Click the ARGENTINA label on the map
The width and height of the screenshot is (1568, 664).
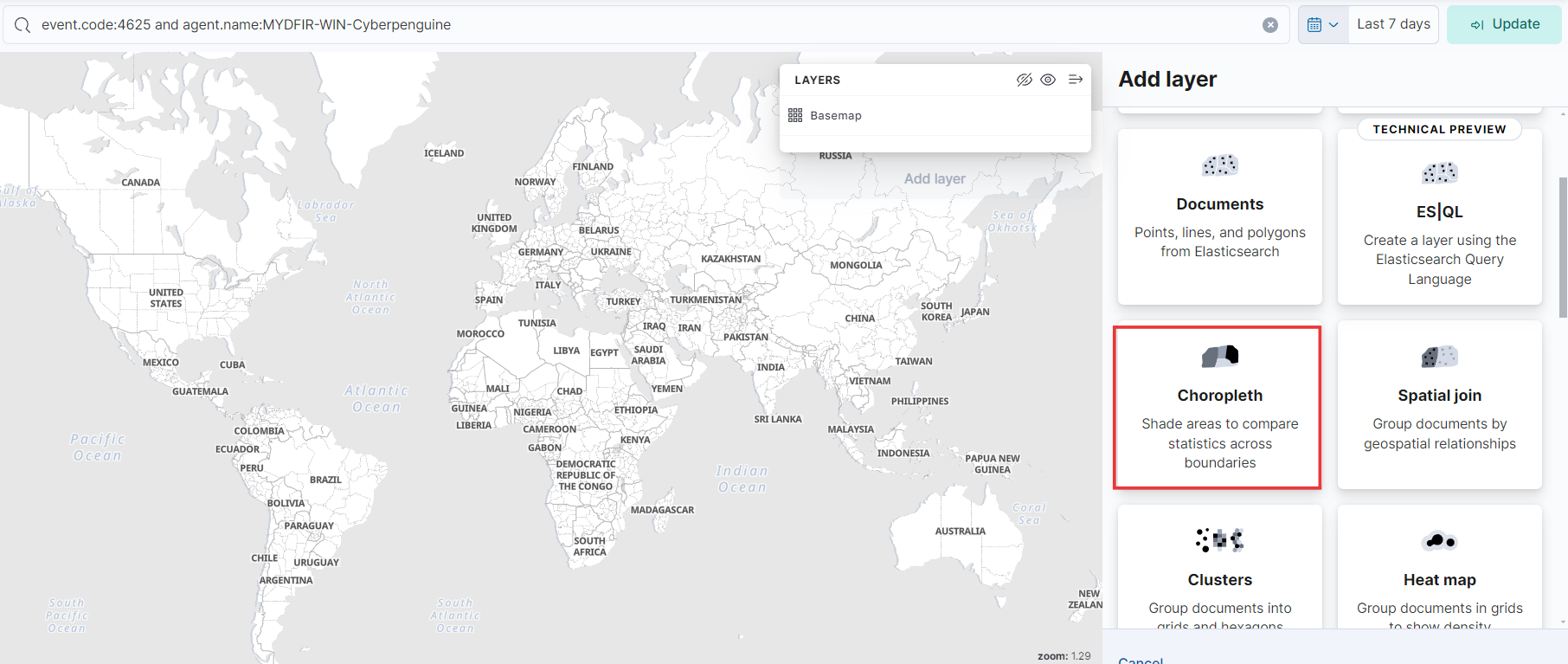286,580
